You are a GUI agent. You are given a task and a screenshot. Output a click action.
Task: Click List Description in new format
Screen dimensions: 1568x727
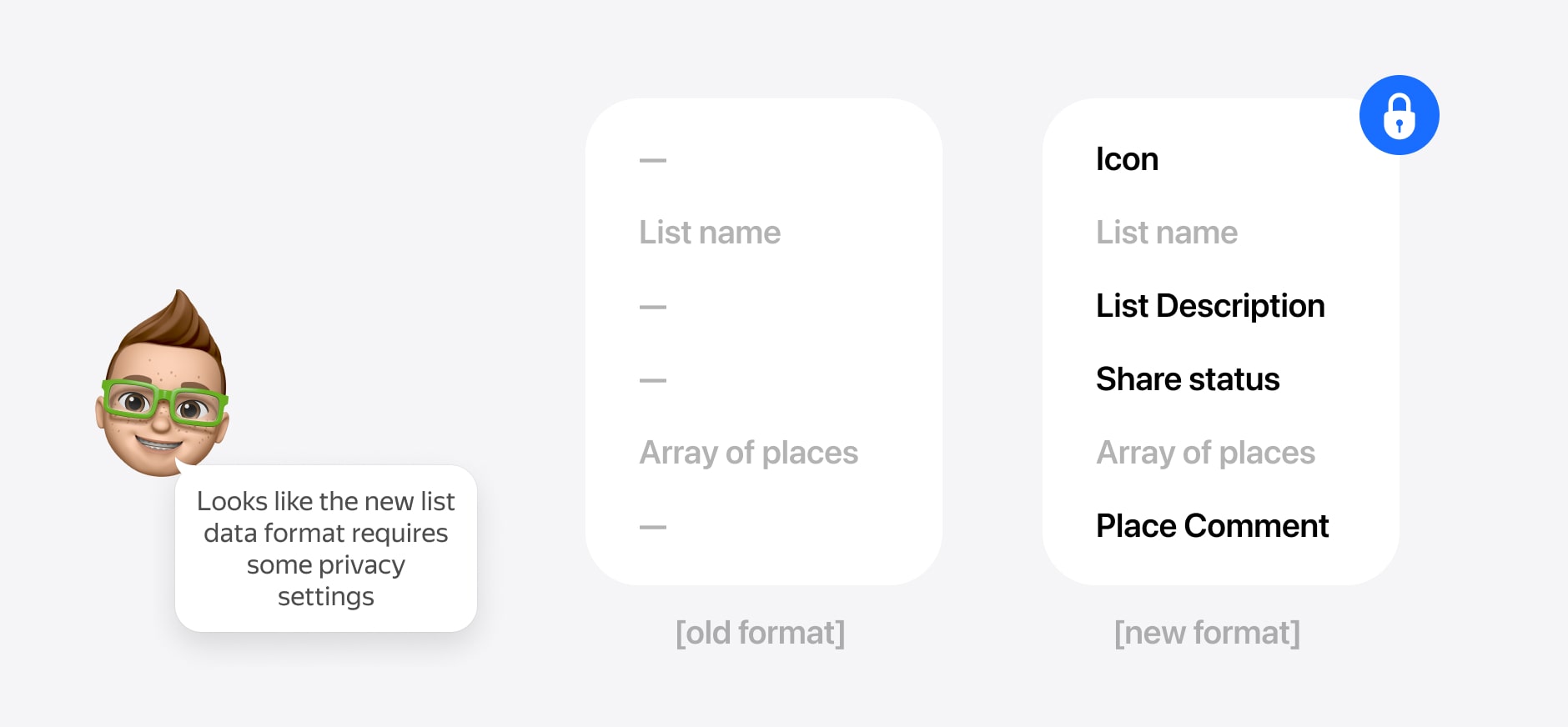pos(1210,306)
